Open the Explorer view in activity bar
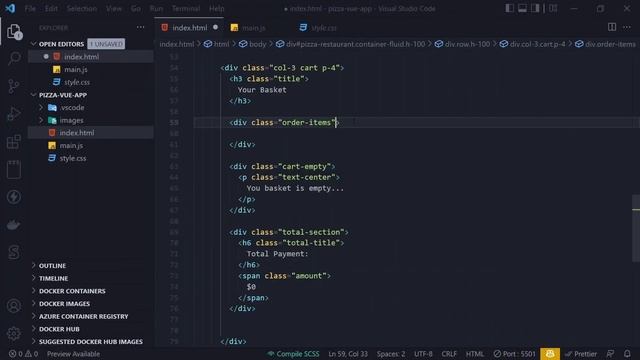The image size is (640, 360). [x=14, y=31]
